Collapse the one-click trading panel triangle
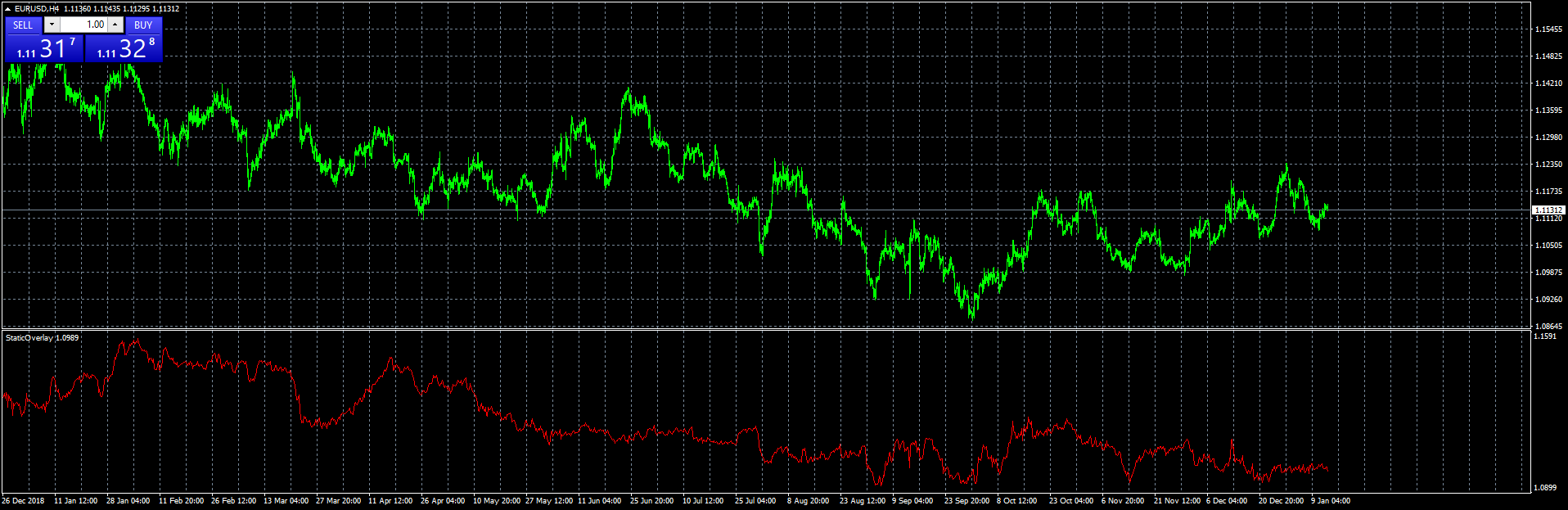1568x510 pixels. pos(7,9)
